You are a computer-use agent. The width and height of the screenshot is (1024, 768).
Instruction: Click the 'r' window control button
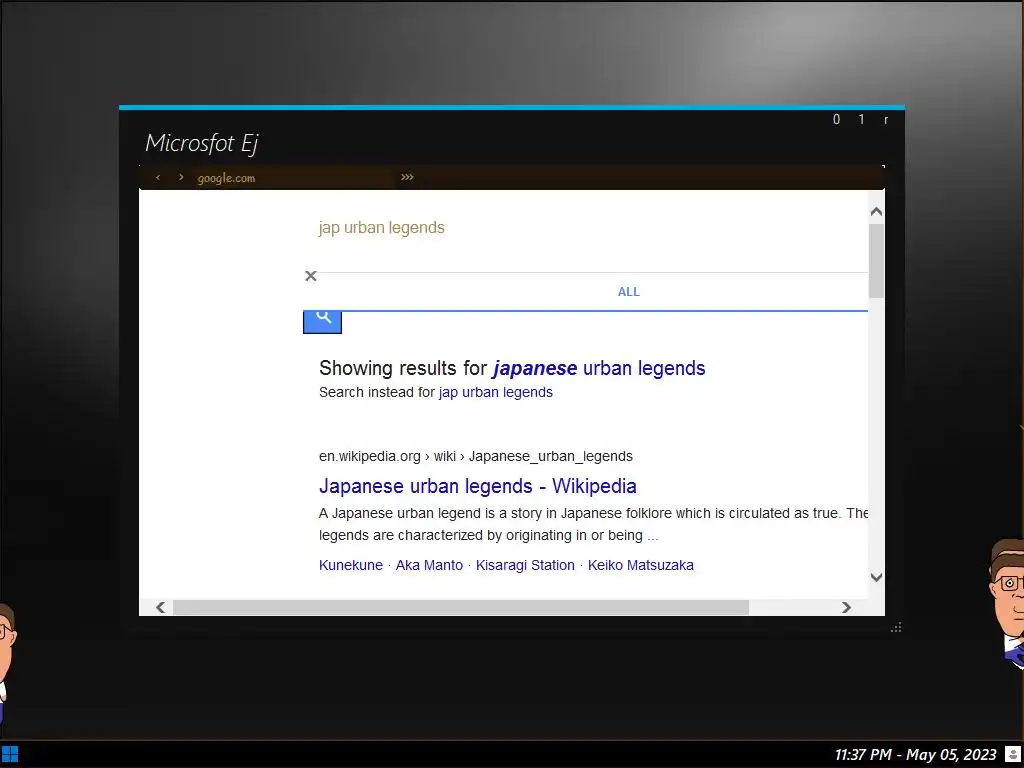[886, 120]
